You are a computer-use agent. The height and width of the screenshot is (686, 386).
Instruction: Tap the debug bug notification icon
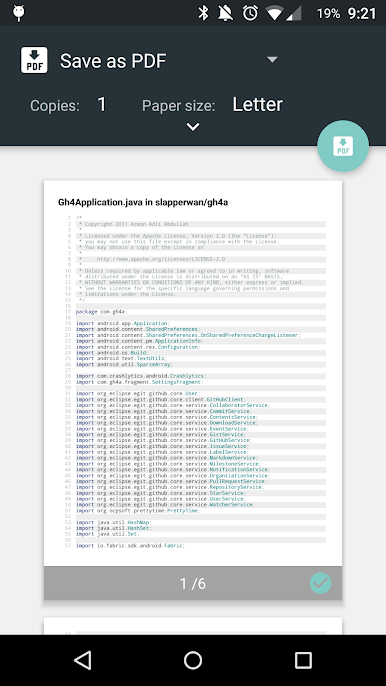point(18,13)
